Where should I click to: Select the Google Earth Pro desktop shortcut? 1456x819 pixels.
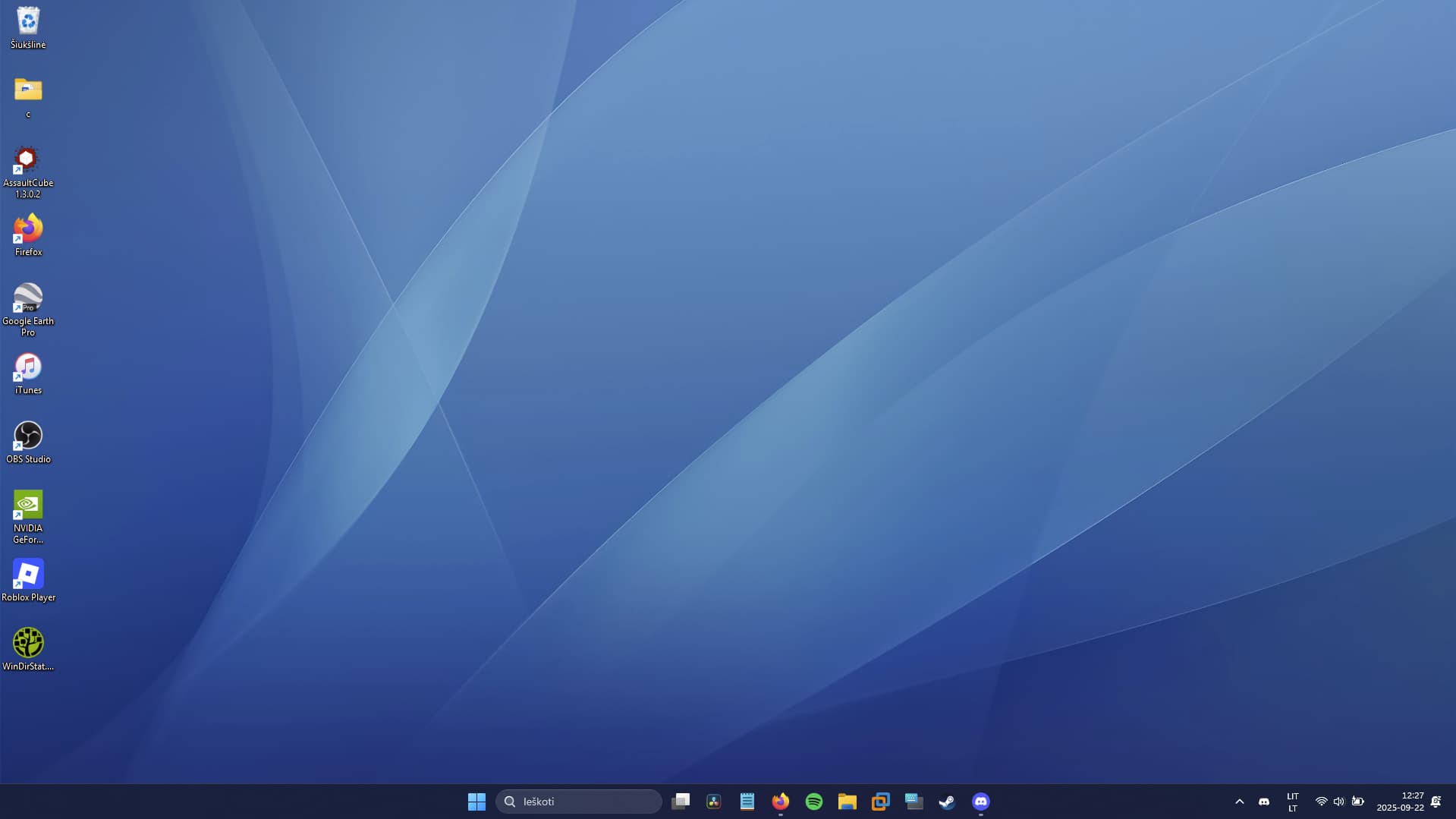pyautogui.click(x=28, y=299)
